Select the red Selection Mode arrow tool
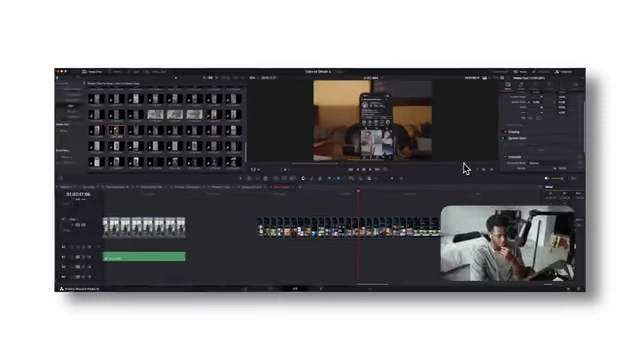This screenshot has height=360, width=640. point(240,178)
